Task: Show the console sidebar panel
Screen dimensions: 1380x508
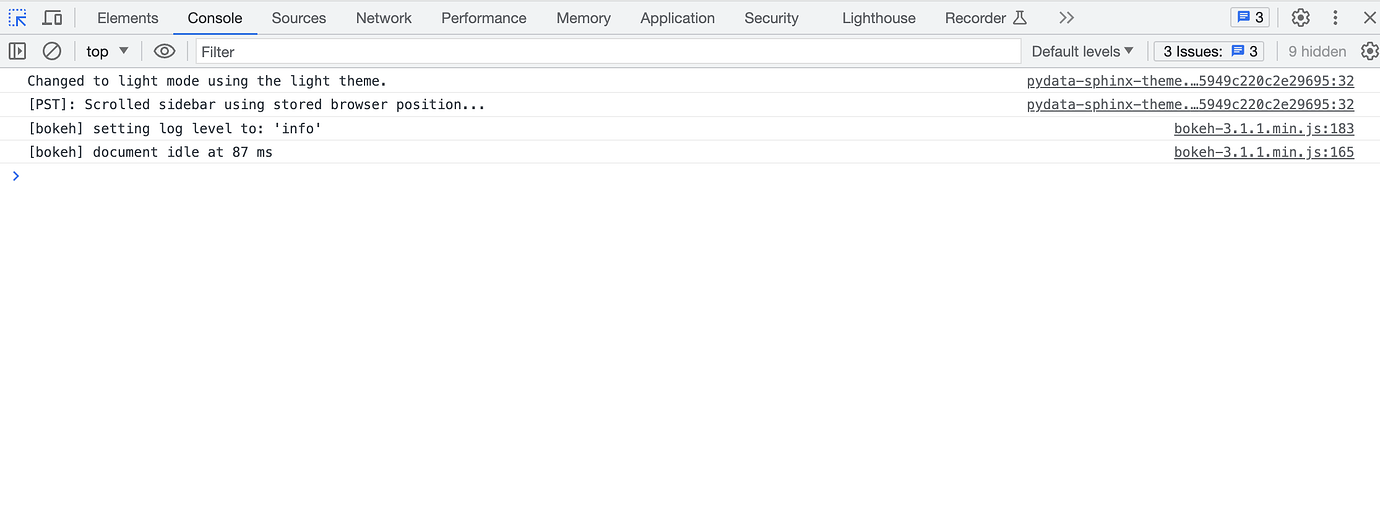Action: (17, 51)
